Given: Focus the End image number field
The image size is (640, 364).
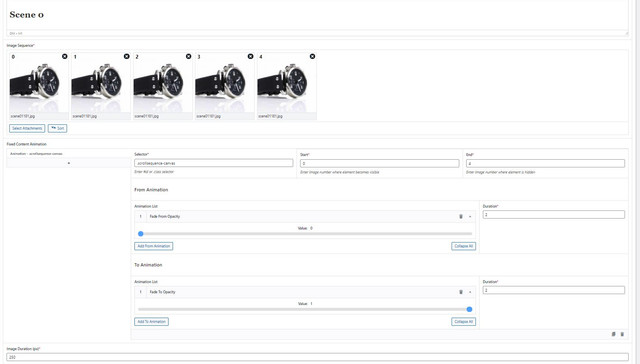Looking at the screenshot, I should point(545,163).
